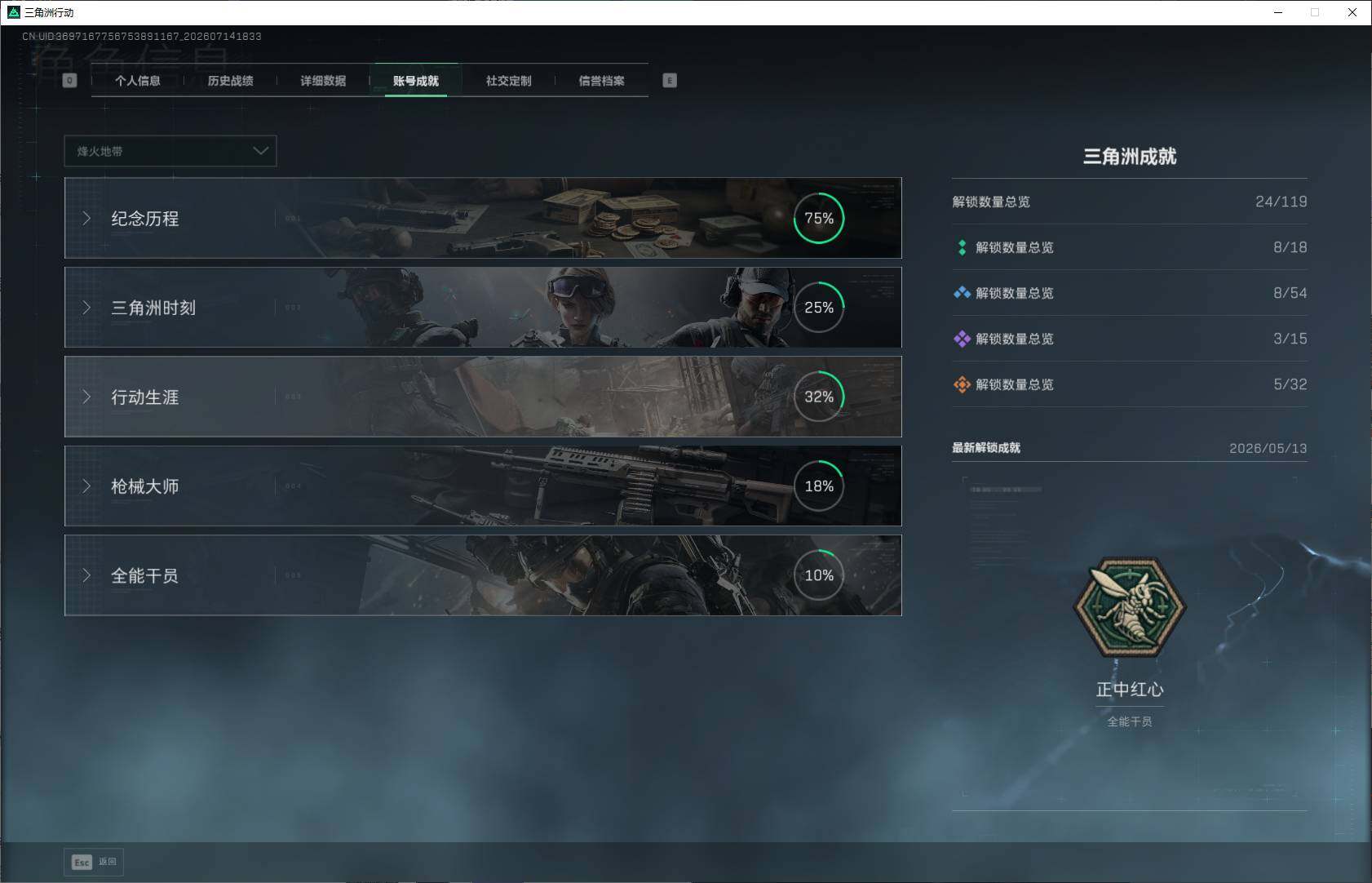The image size is (1372, 883).
Task: Click the E key next-tab icon
Action: click(x=670, y=80)
